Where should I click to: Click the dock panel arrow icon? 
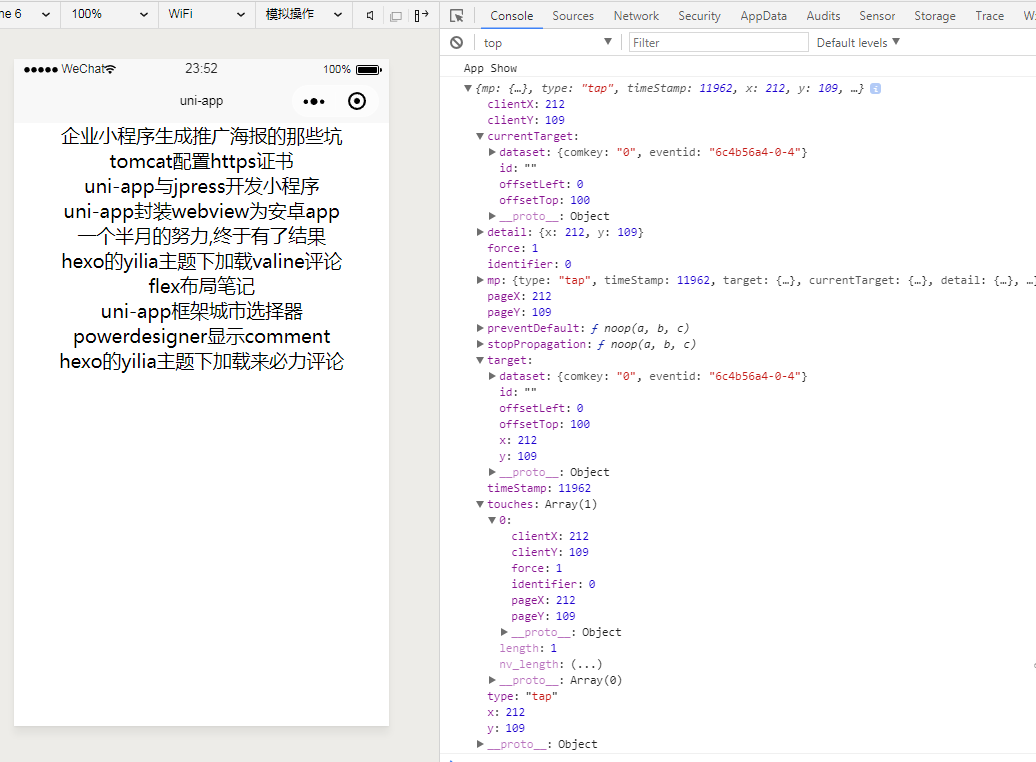coord(421,15)
